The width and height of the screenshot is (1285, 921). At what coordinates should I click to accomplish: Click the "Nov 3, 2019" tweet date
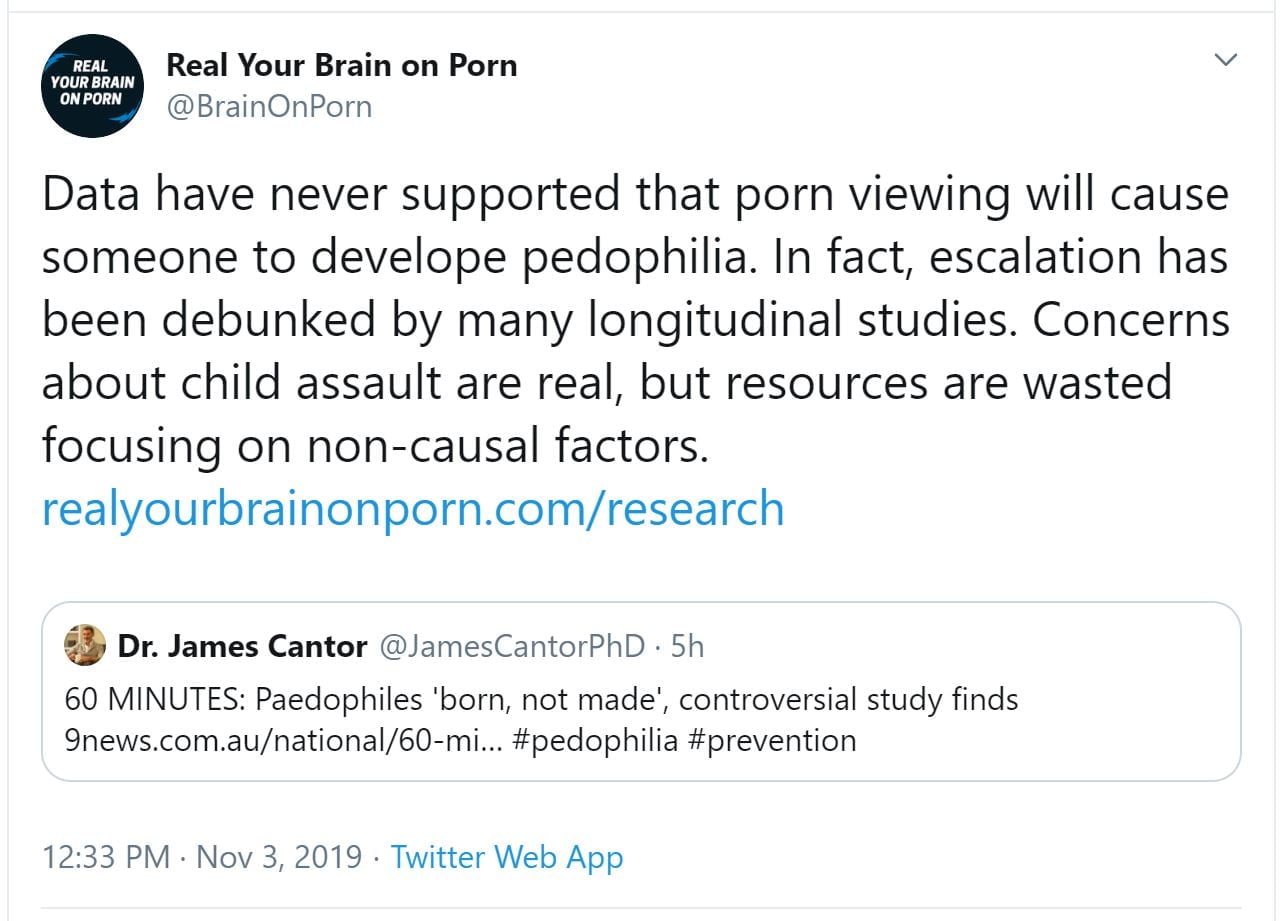pos(279,858)
